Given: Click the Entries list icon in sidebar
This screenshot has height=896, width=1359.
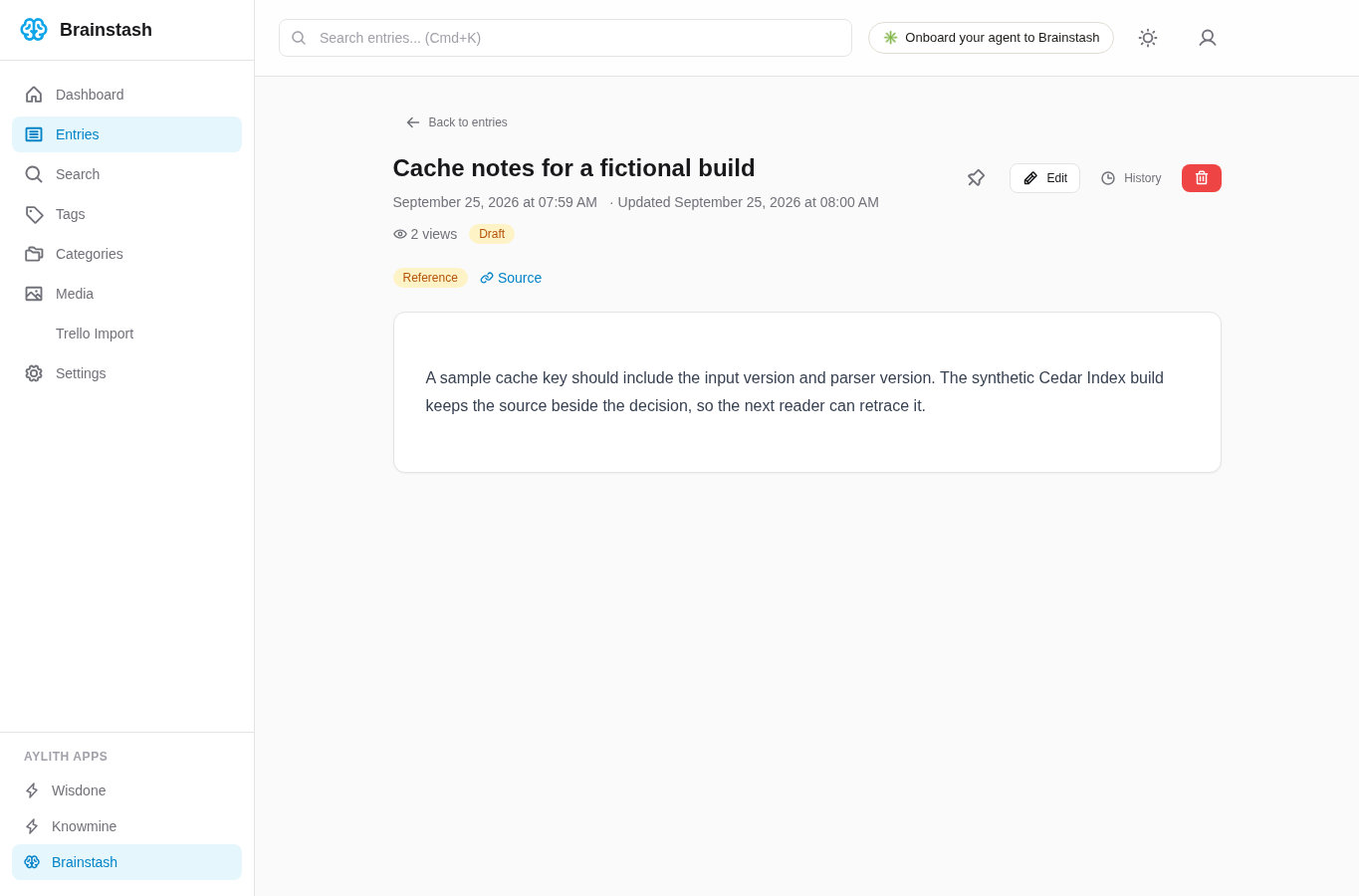Looking at the screenshot, I should click(34, 134).
